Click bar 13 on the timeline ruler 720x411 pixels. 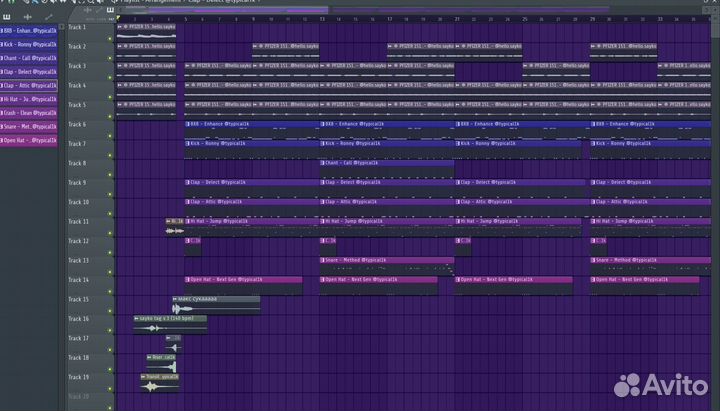click(x=321, y=19)
